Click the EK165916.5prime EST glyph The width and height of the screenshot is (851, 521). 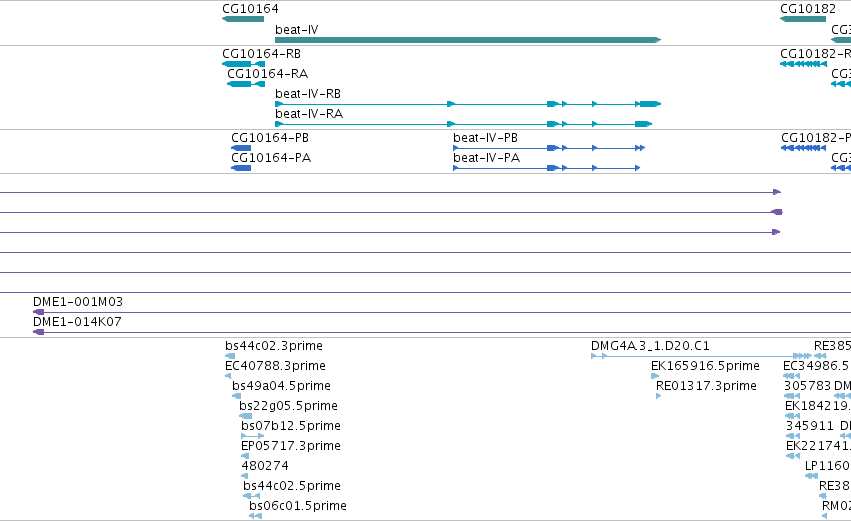[655, 376]
